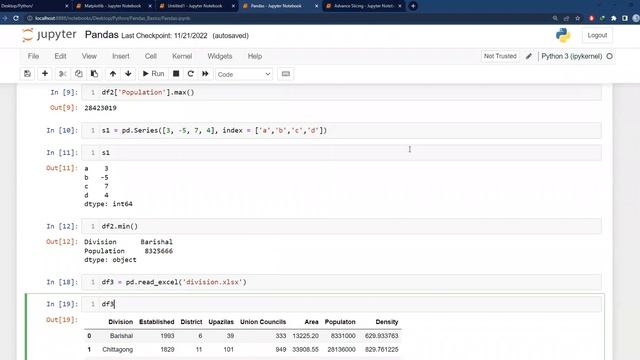This screenshot has height=360, width=640.
Task: Open the browser extensions puzzle icon
Action: click(x=613, y=18)
